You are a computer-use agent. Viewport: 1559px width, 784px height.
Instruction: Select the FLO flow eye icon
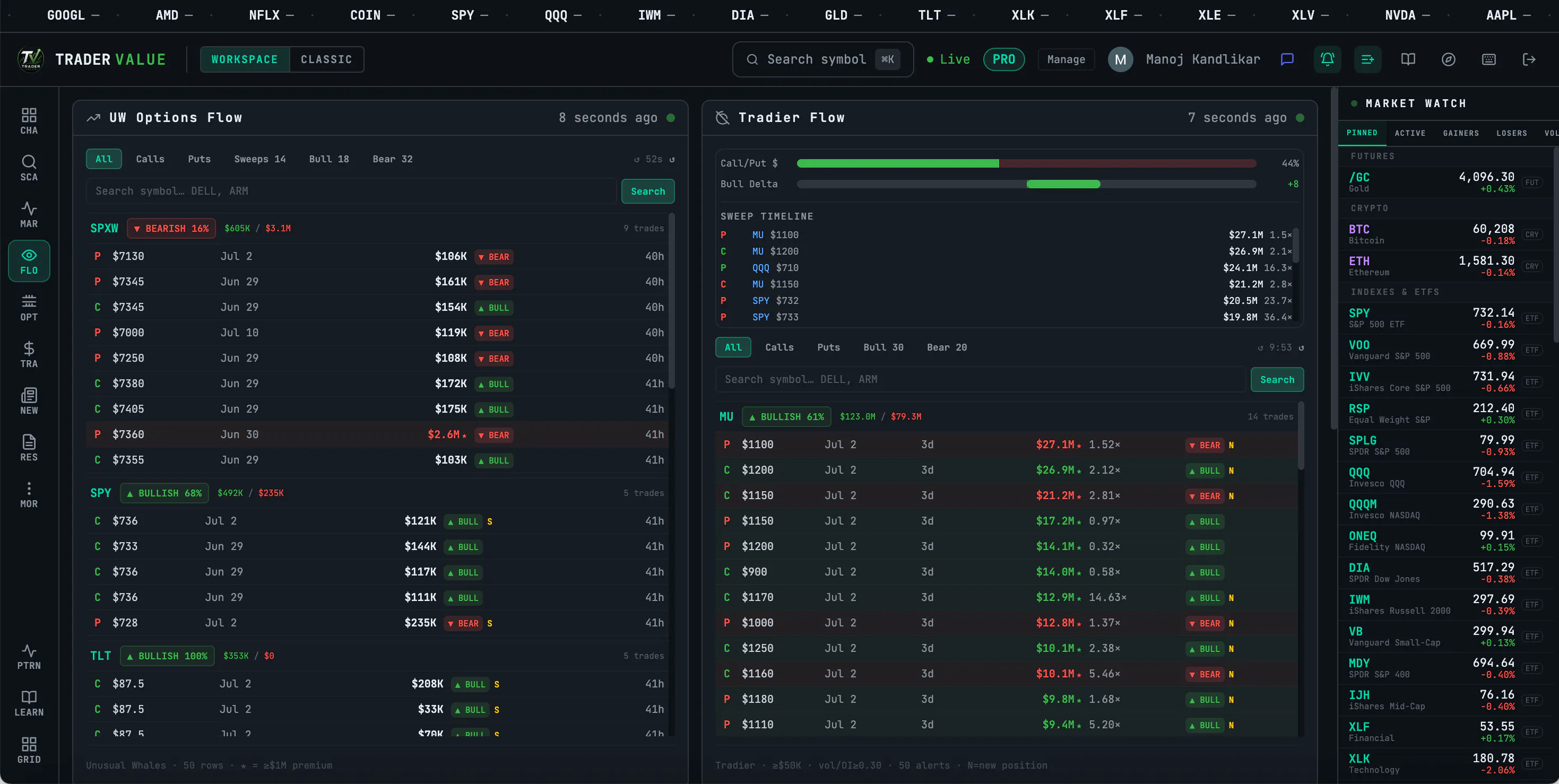click(x=29, y=261)
